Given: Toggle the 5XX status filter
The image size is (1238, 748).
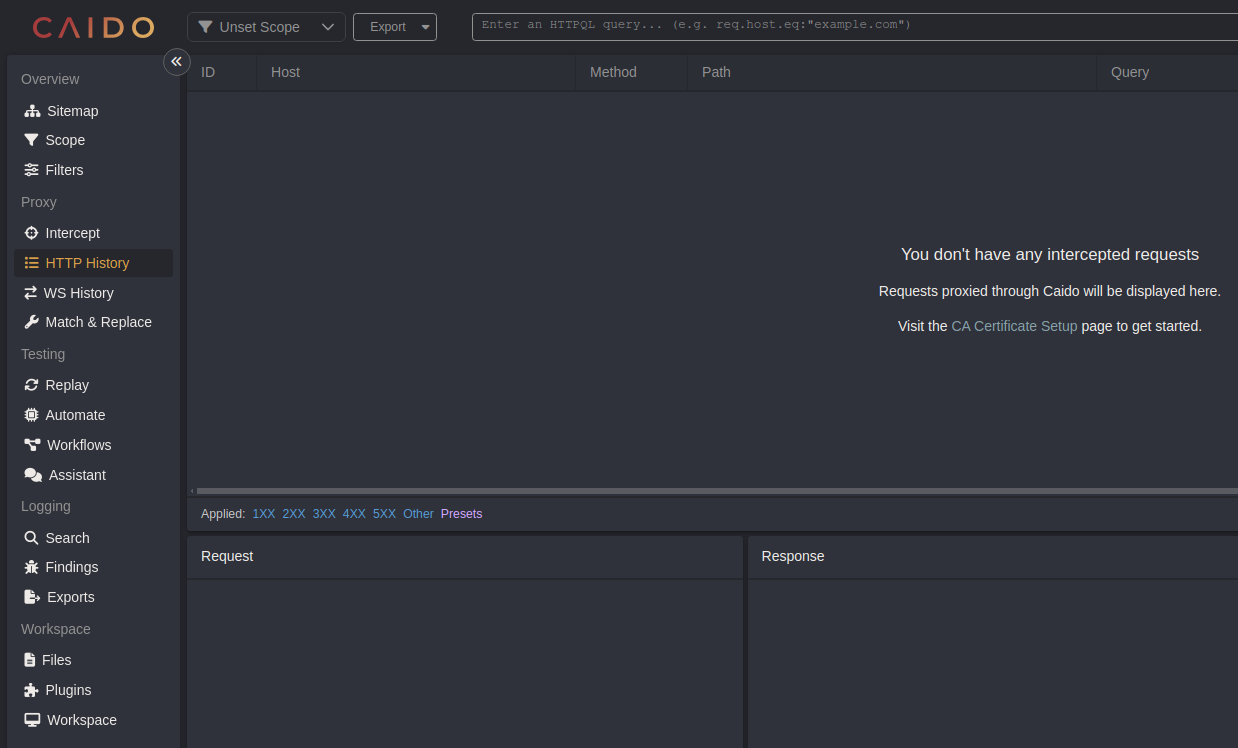Looking at the screenshot, I should 384,514.
